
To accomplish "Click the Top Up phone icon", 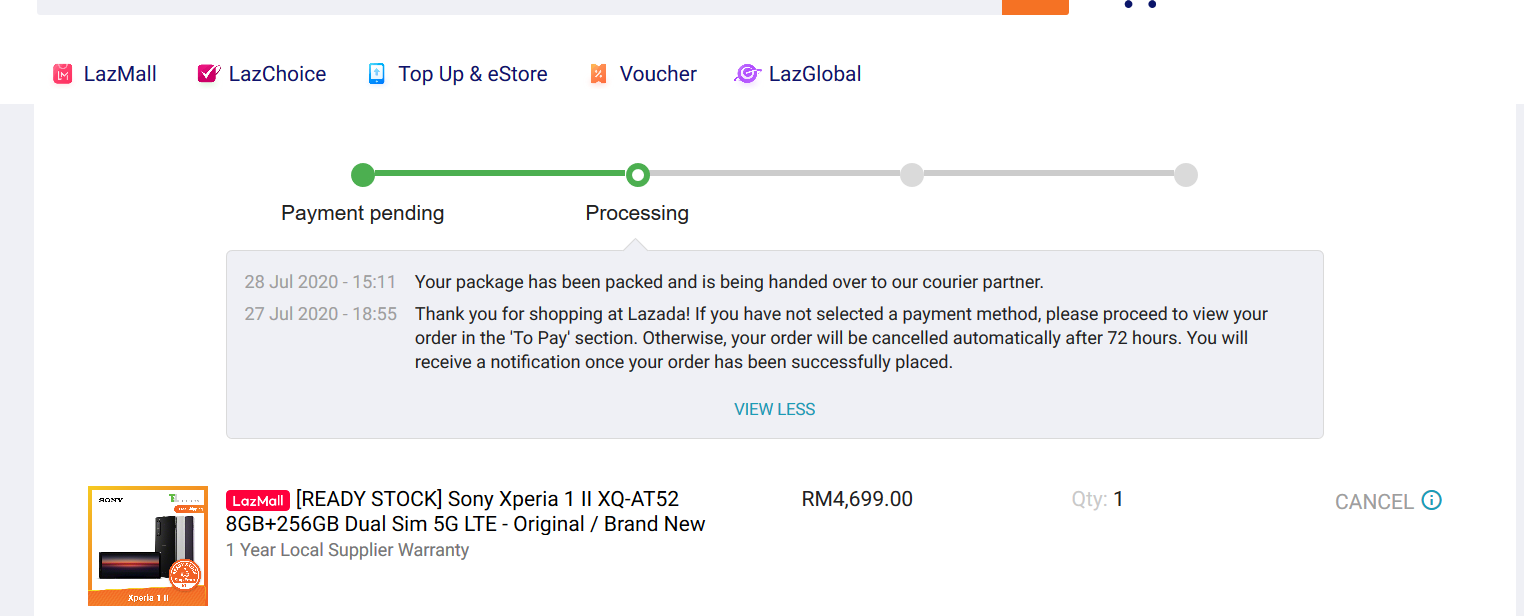I will click(x=377, y=74).
